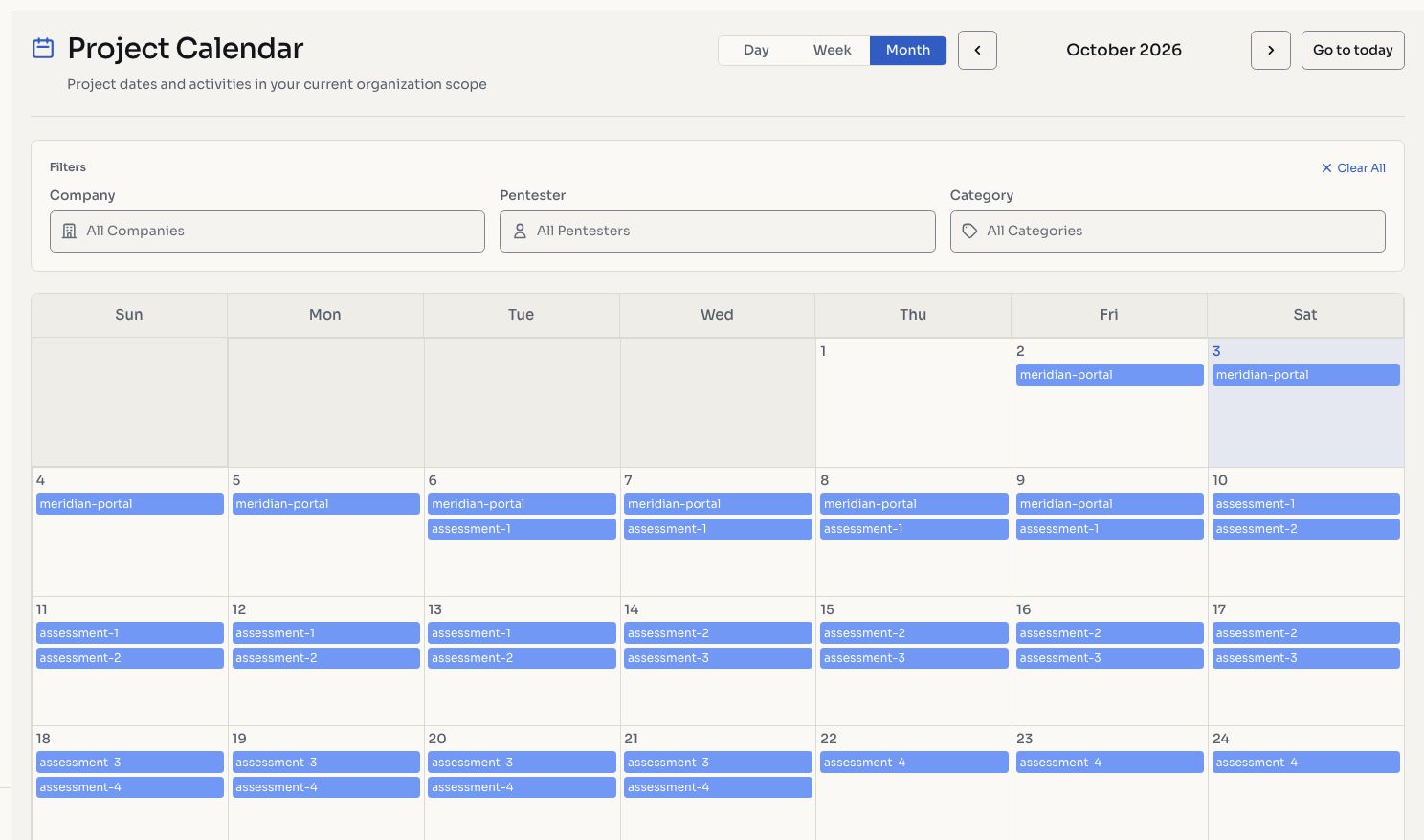
Task: Open assessment-2 event on October 10
Action: 1305,529
